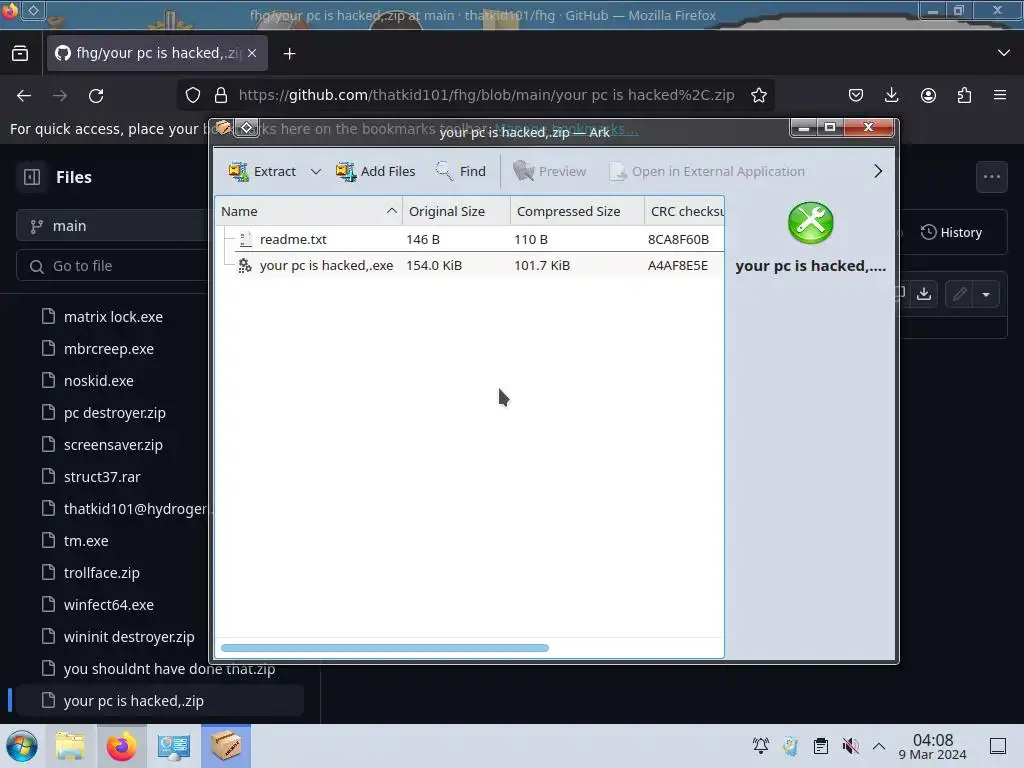The width and height of the screenshot is (1024, 768).
Task: Open tracking protection shield icon
Action: pyautogui.click(x=193, y=95)
